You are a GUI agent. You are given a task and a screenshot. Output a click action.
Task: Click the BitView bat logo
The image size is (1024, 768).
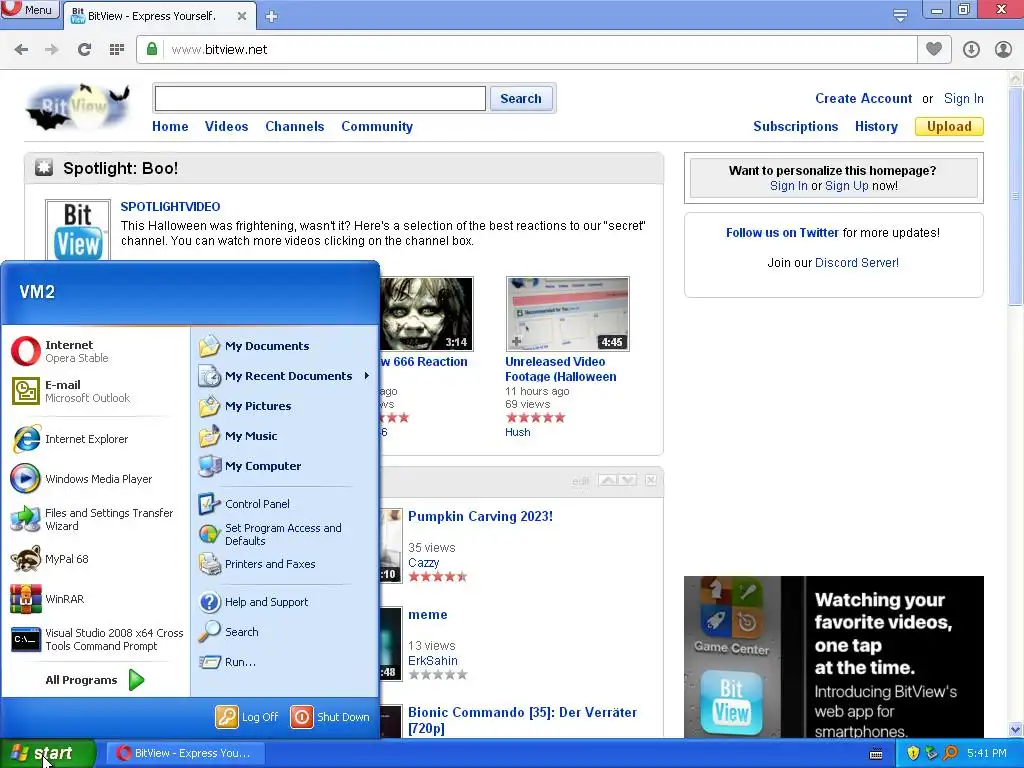77,106
